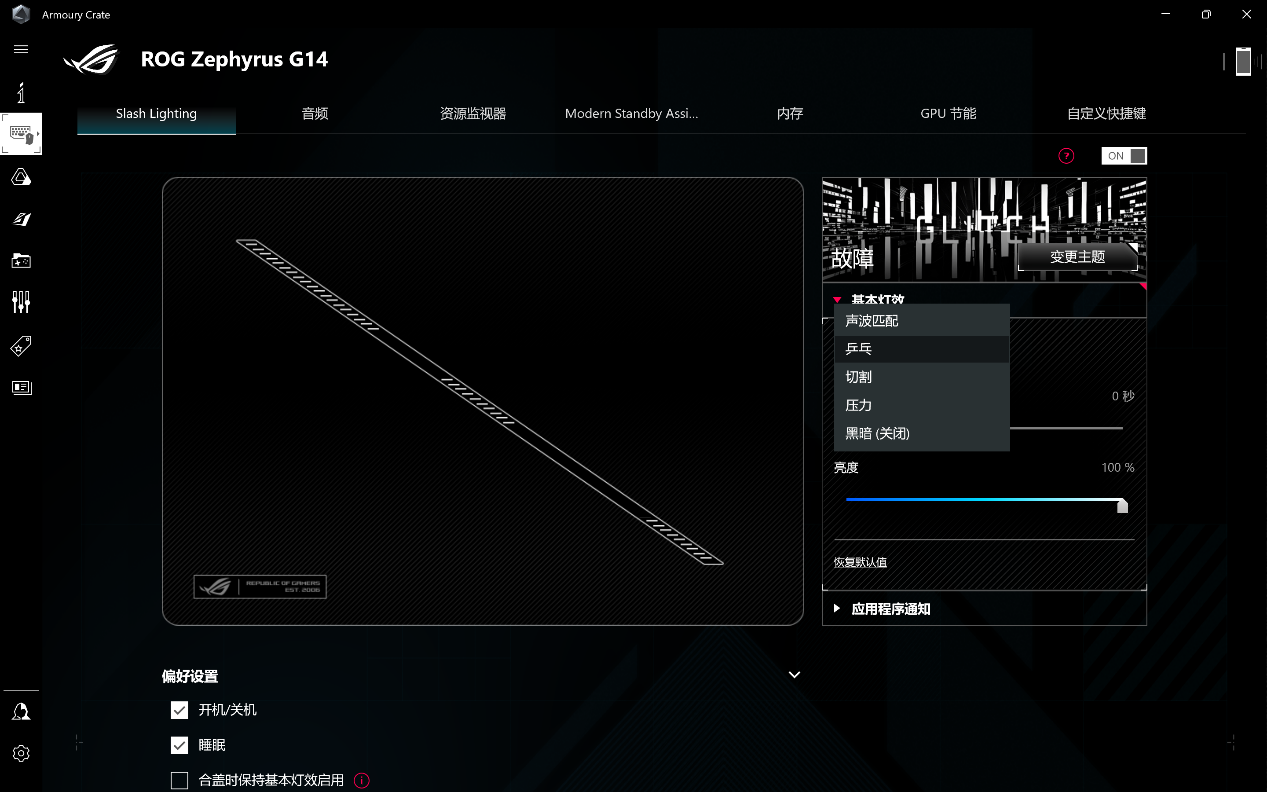Click the 偏好设置 heading
1267x792 pixels.
tap(190, 676)
